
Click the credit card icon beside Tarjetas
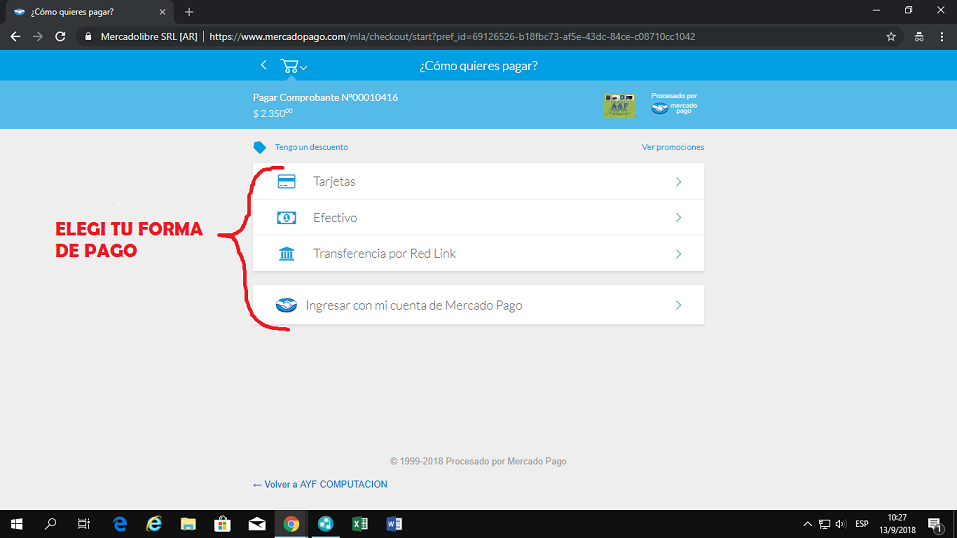286,181
